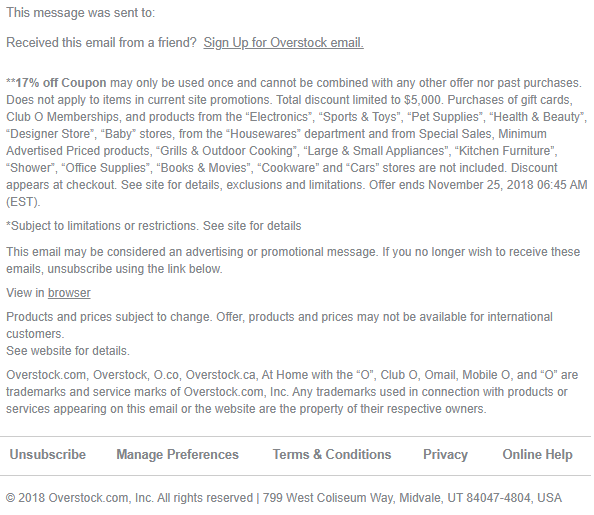Click Unsubscribe in the footer
The image size is (594, 515).
tap(48, 454)
